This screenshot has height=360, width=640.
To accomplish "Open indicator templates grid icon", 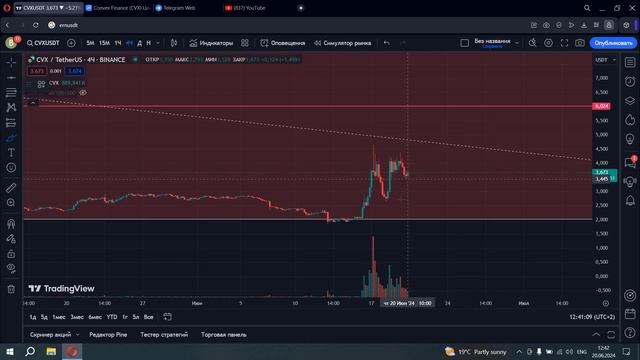I will 244,43.
